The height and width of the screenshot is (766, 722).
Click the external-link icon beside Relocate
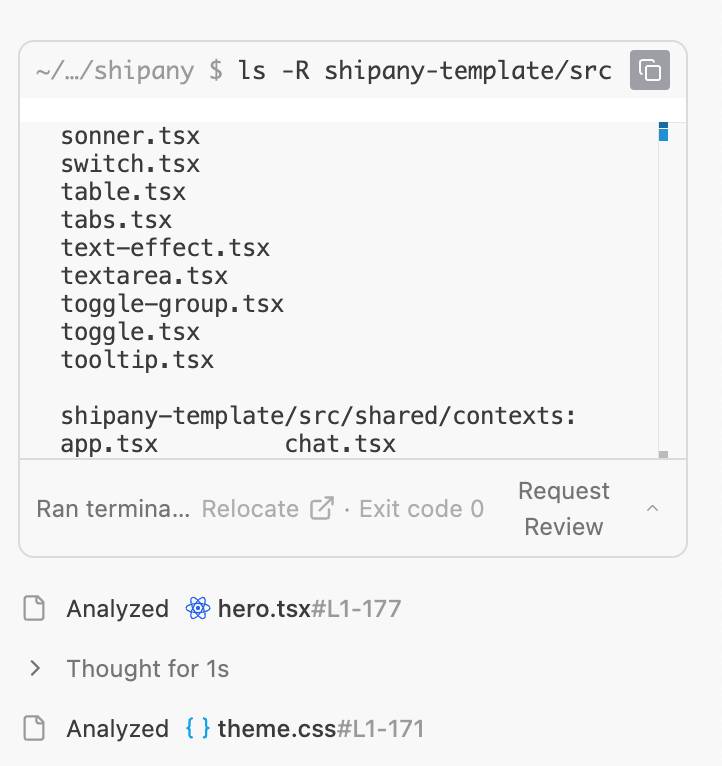pyautogui.click(x=322, y=508)
